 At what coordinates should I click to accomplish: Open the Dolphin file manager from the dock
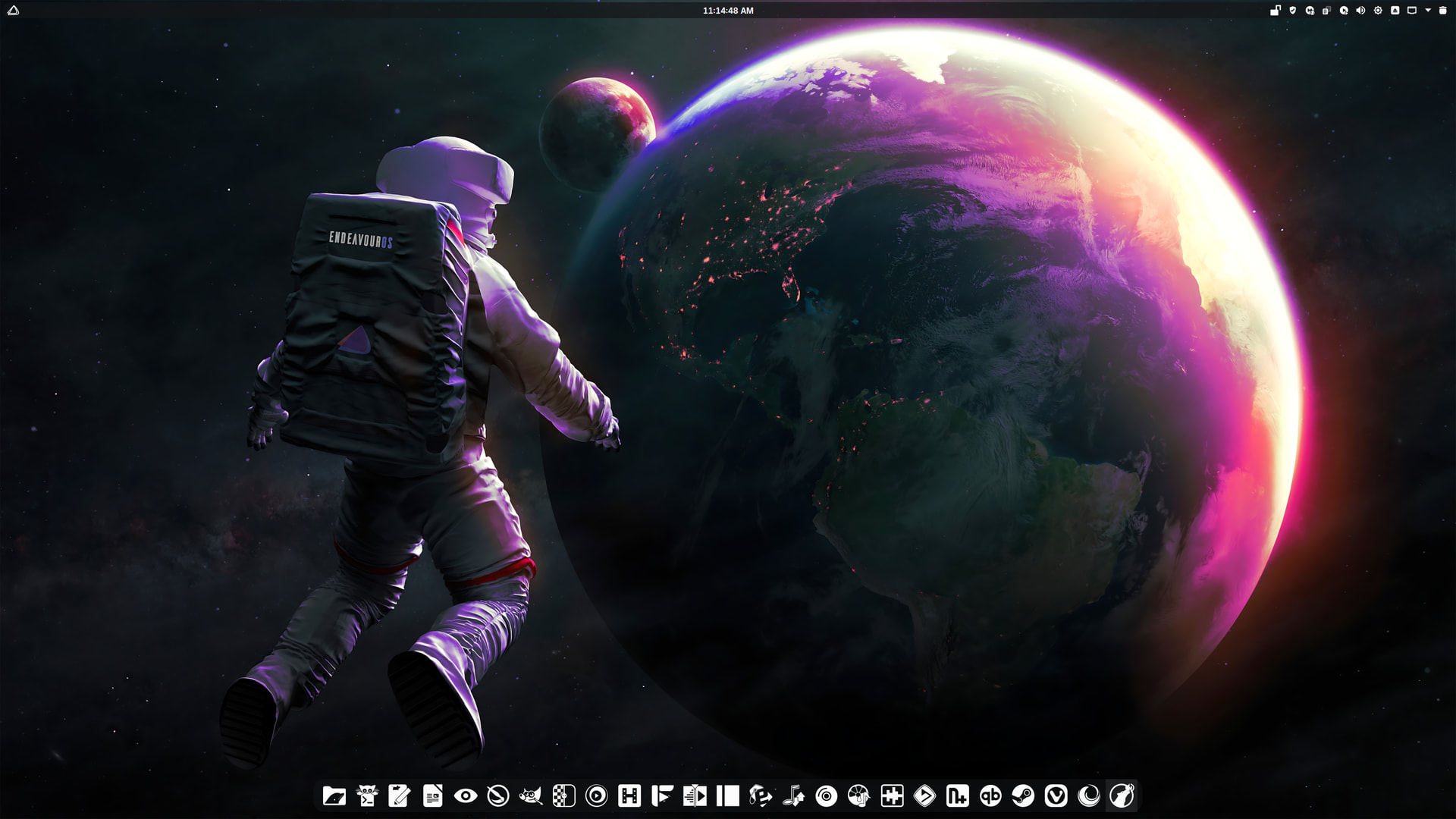334,795
